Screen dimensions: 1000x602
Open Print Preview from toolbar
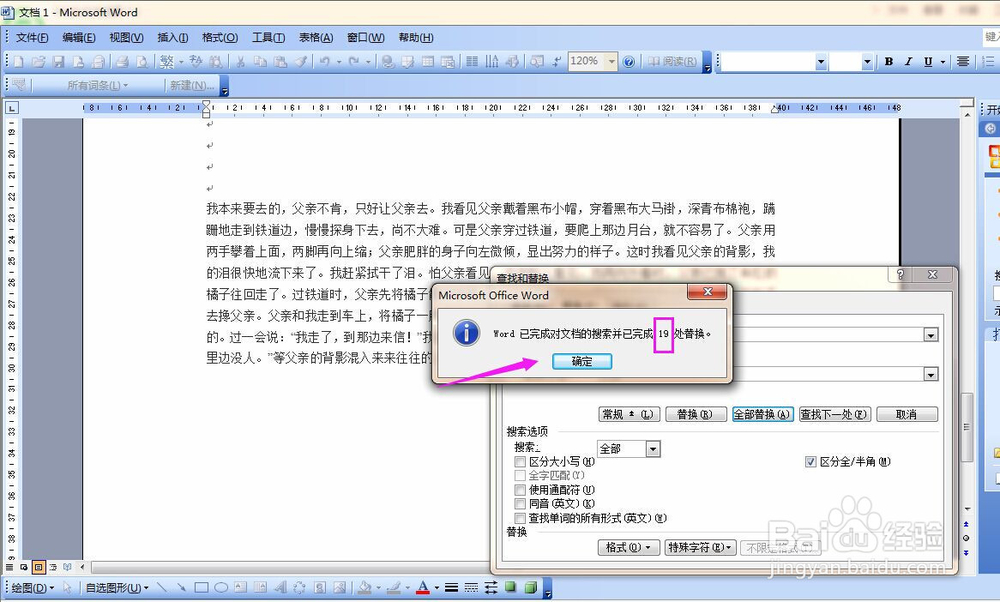tap(142, 62)
